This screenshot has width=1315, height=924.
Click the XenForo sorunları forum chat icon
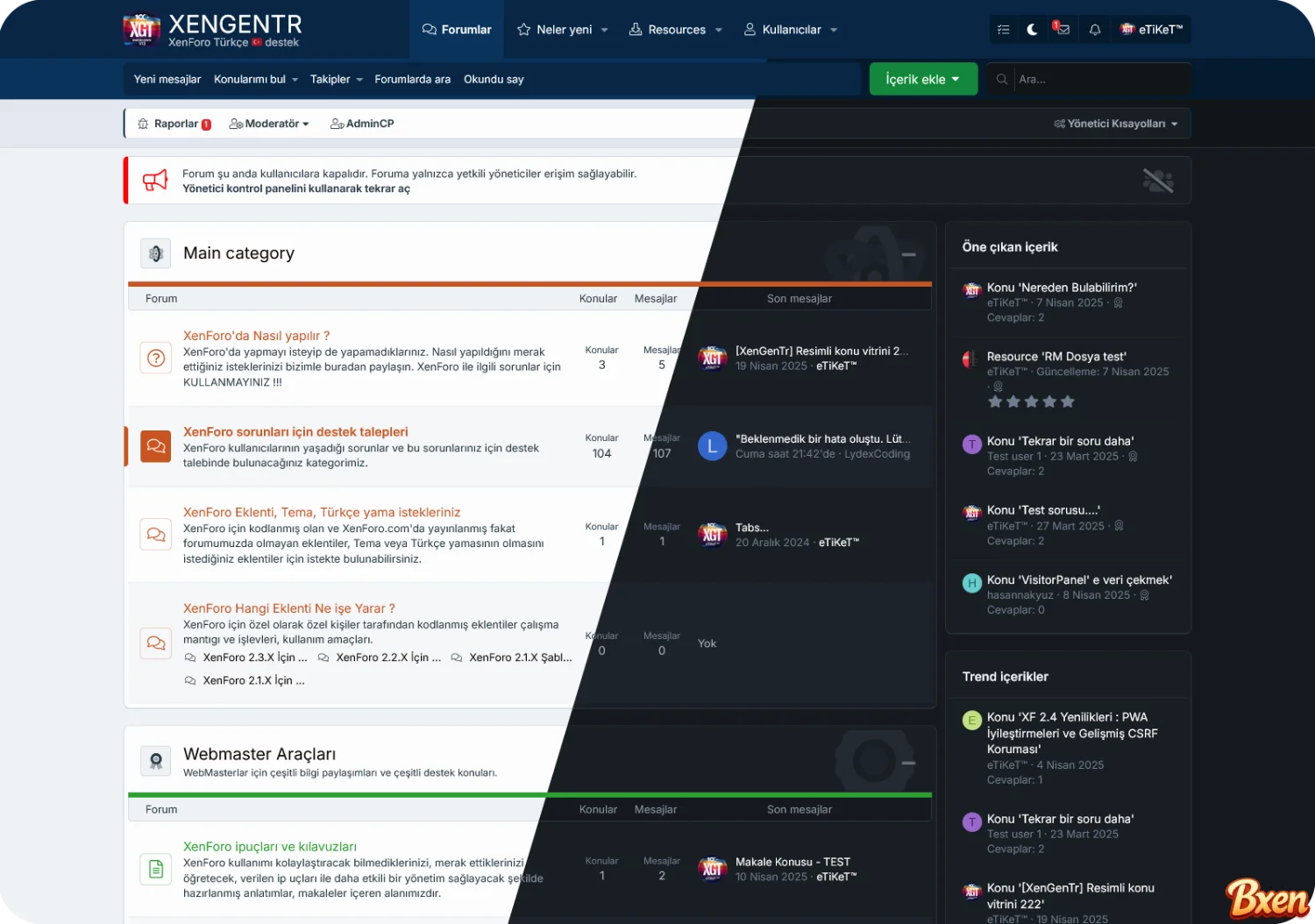(x=156, y=446)
